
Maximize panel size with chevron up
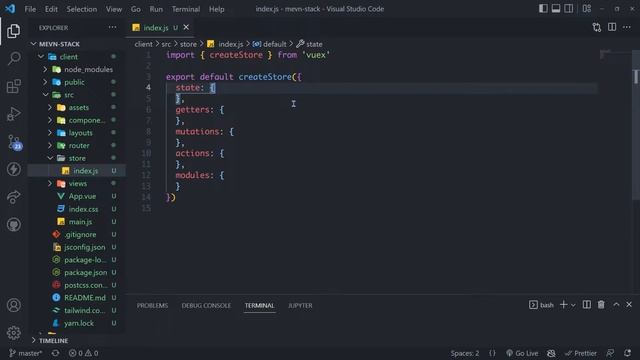tap(616, 305)
